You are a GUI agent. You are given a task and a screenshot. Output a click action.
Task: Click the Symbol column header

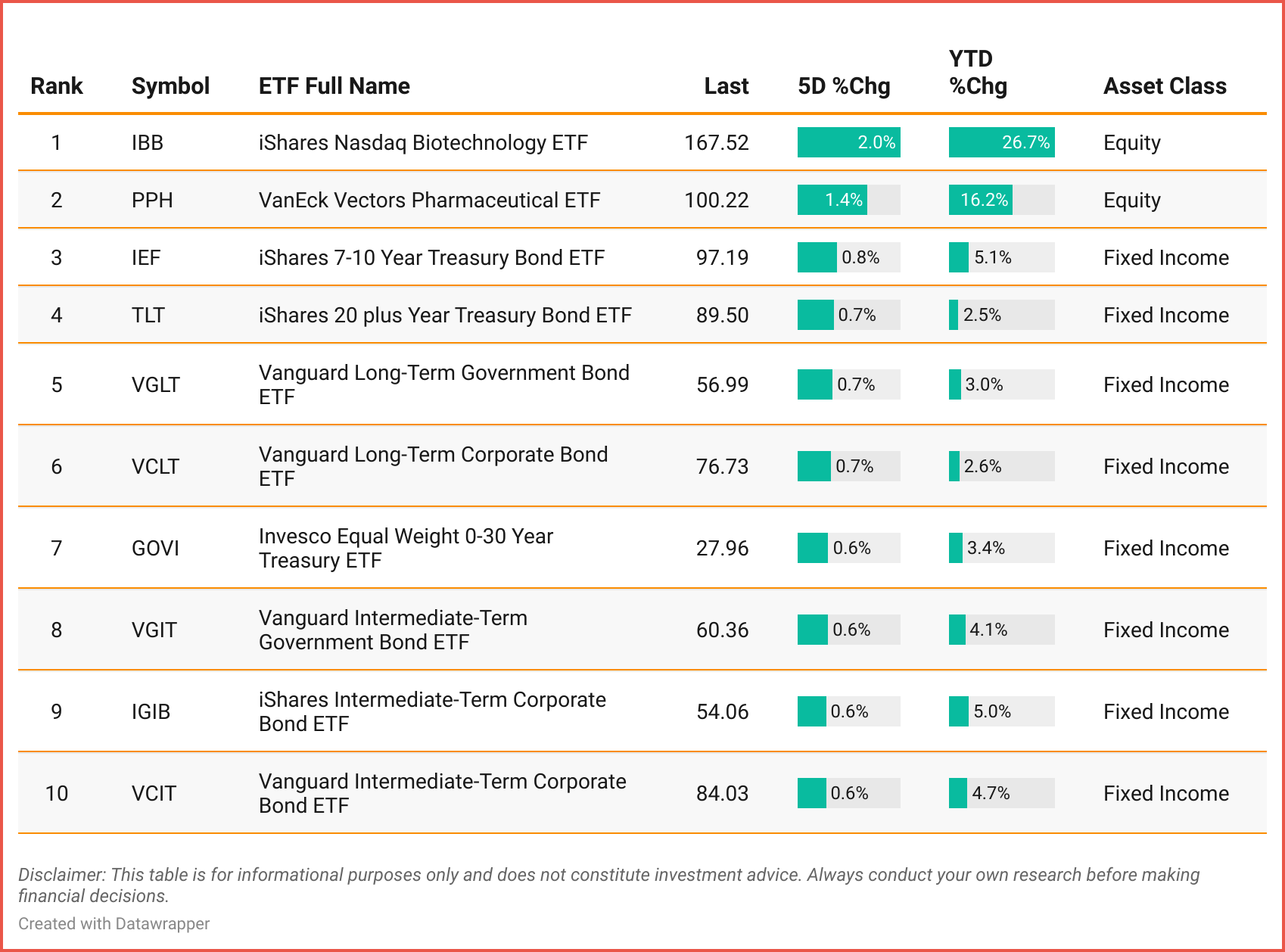[x=170, y=86]
